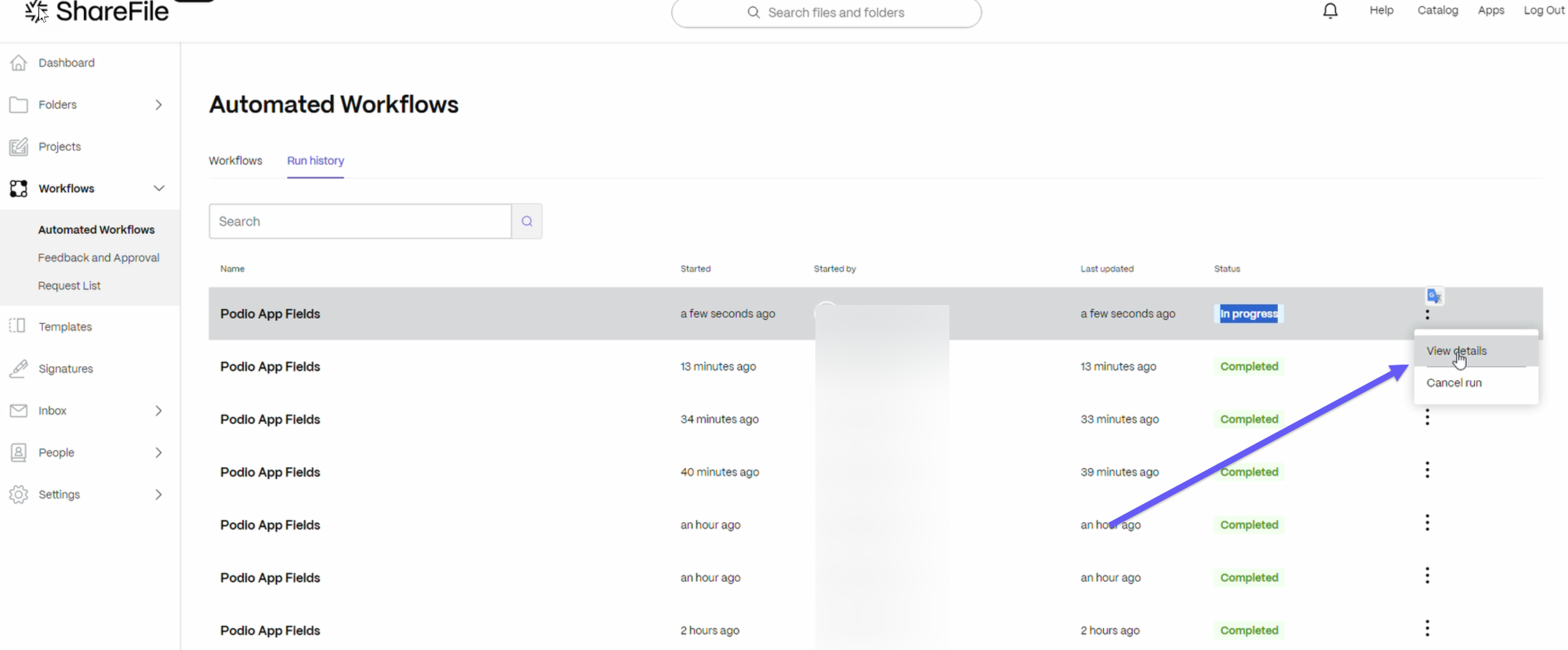
Task: Click the Inbox envelope icon
Action: [19, 411]
